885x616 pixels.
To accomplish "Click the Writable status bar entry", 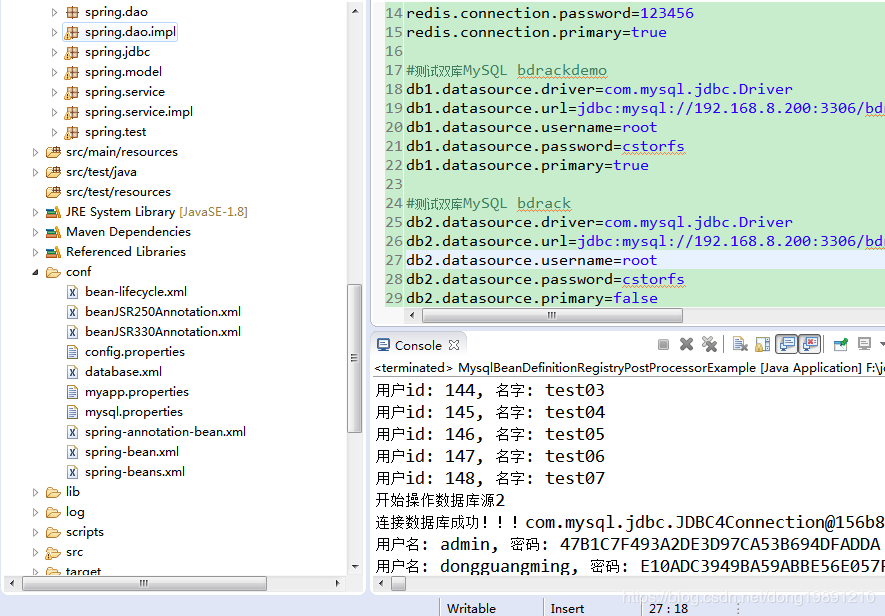I will pos(471,608).
